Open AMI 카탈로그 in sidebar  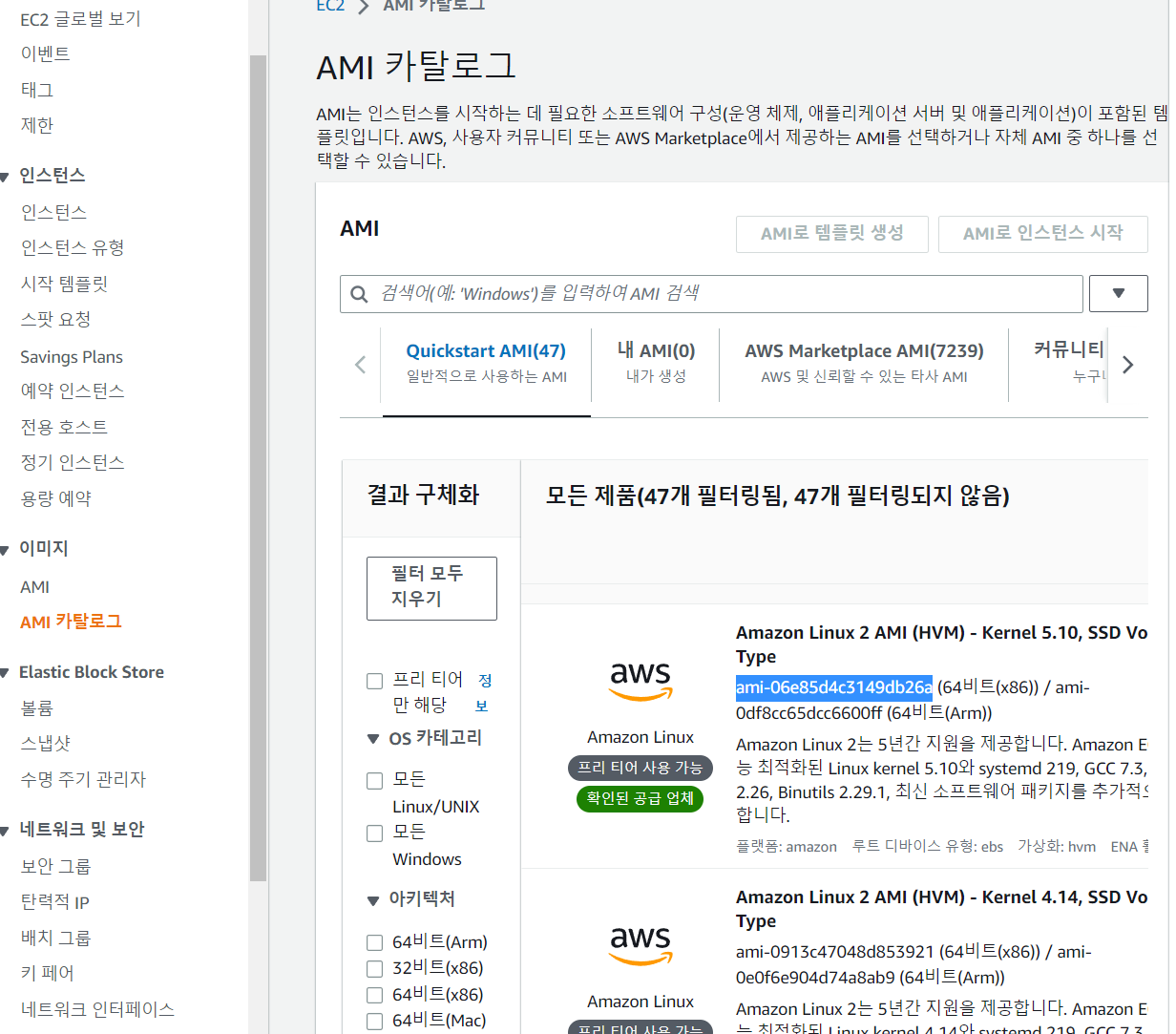pos(71,622)
